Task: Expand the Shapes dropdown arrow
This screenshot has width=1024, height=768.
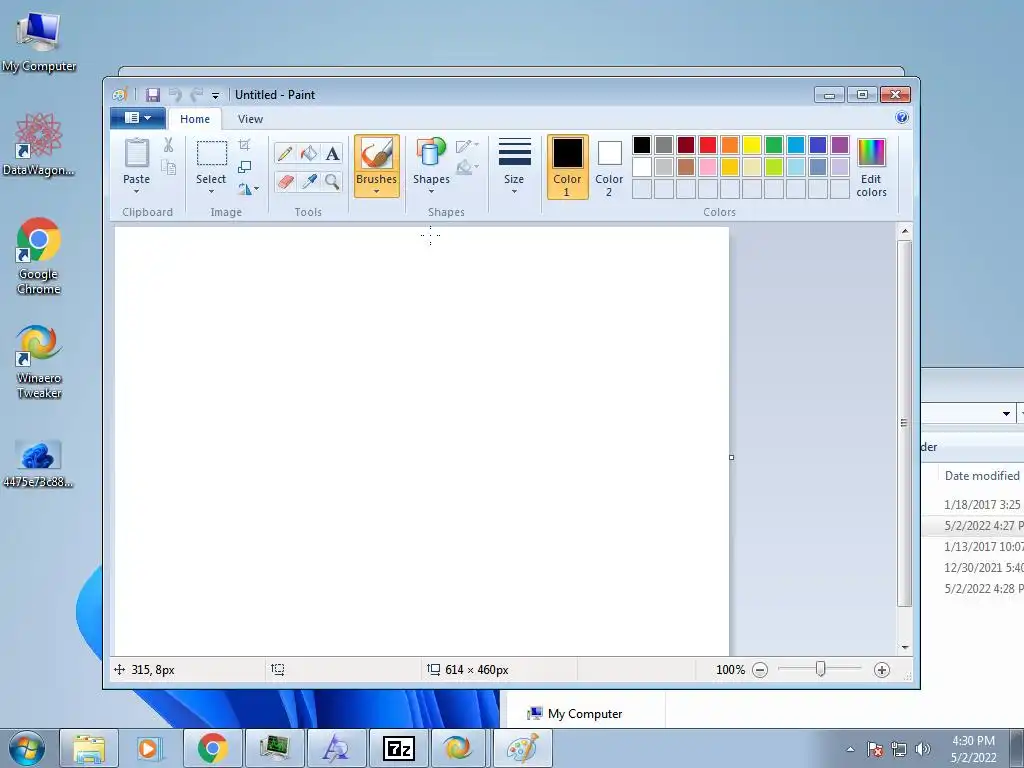Action: [x=431, y=192]
